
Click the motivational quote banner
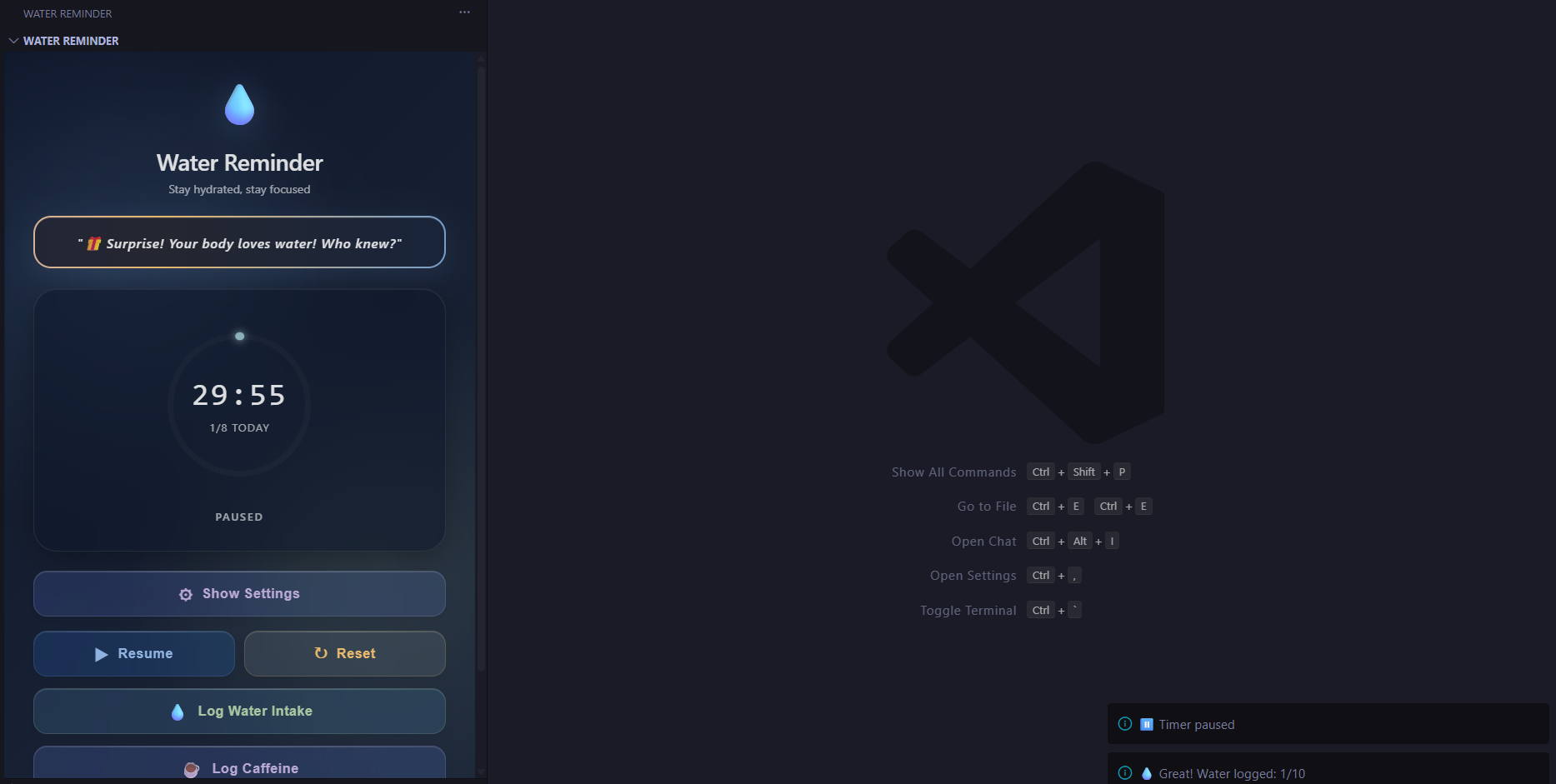[239, 242]
